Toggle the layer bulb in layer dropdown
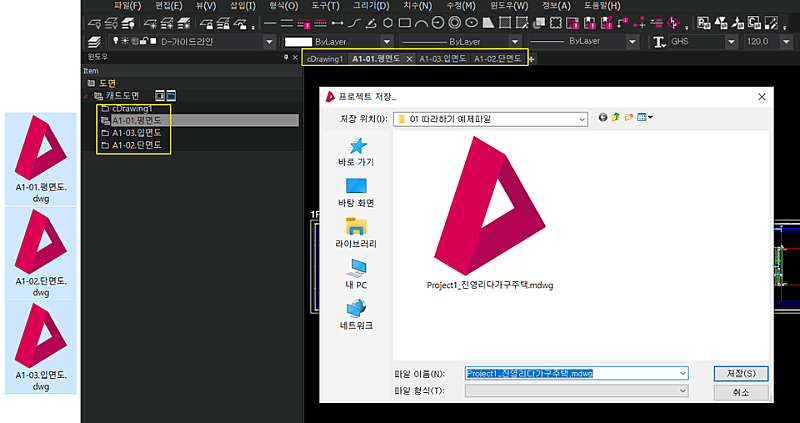The width and height of the screenshot is (800, 423). coord(116,40)
